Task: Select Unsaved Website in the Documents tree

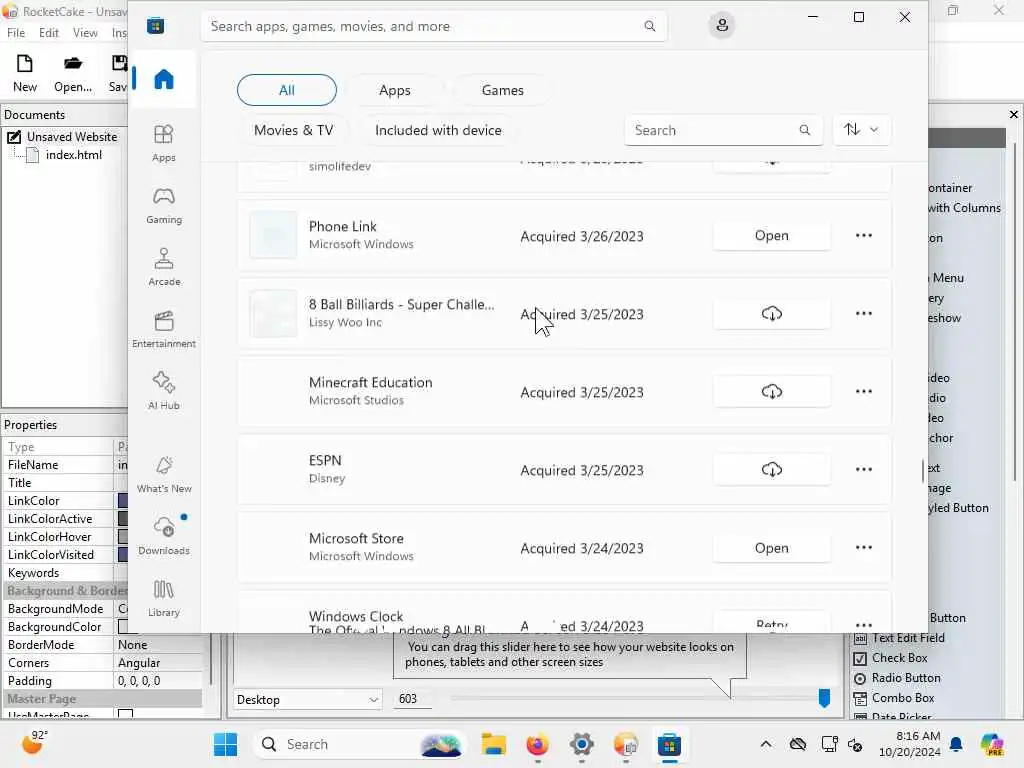Action: click(x=72, y=136)
